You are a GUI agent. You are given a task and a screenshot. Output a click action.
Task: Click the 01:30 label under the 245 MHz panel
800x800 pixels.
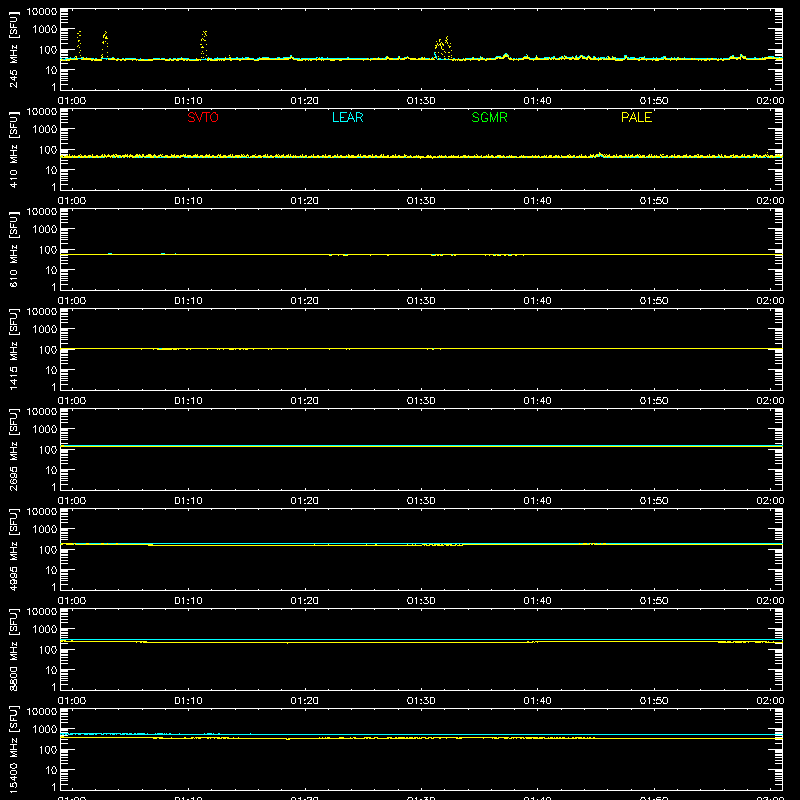click(421, 101)
